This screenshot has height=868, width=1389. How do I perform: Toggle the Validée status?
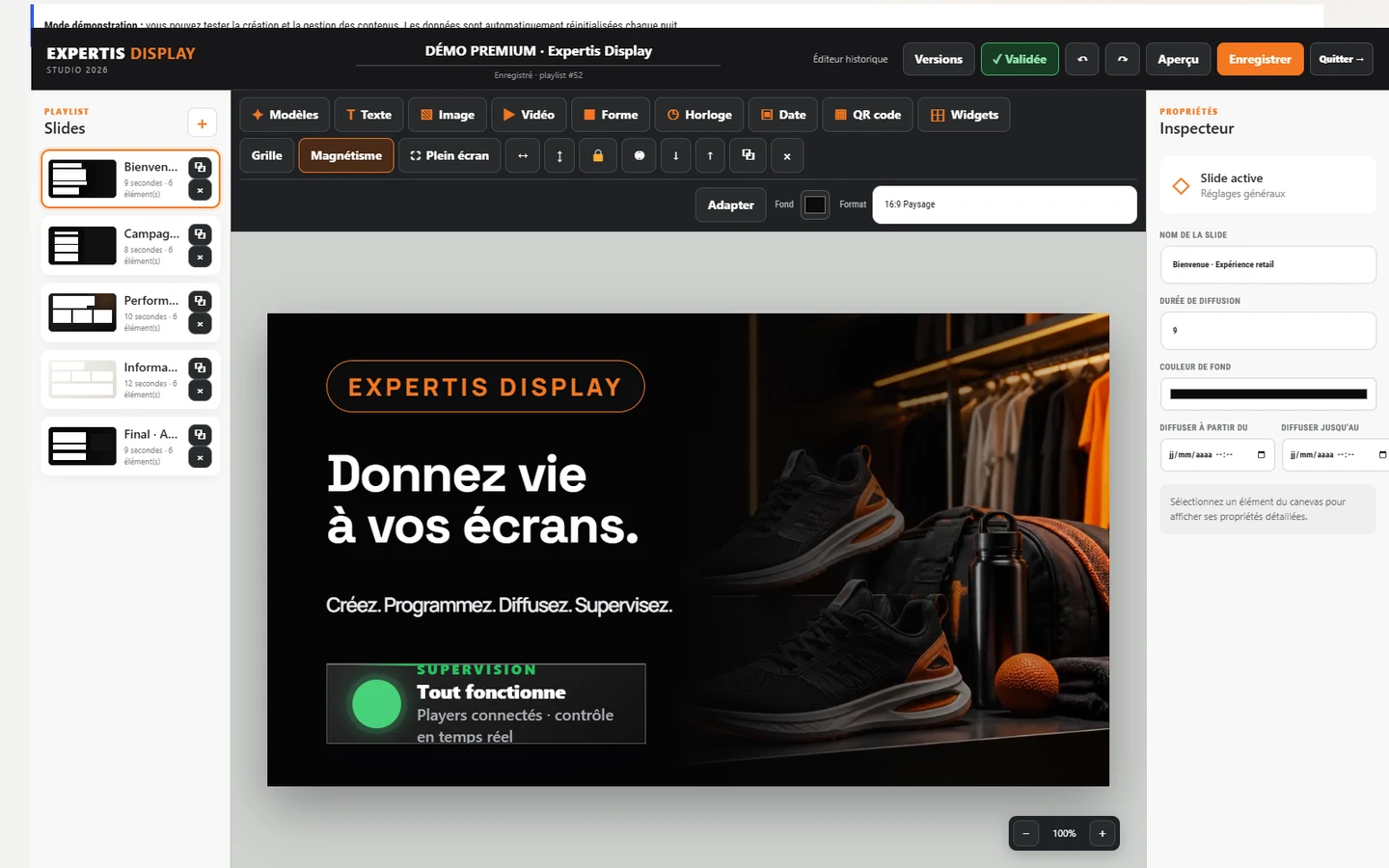pyautogui.click(x=1020, y=59)
